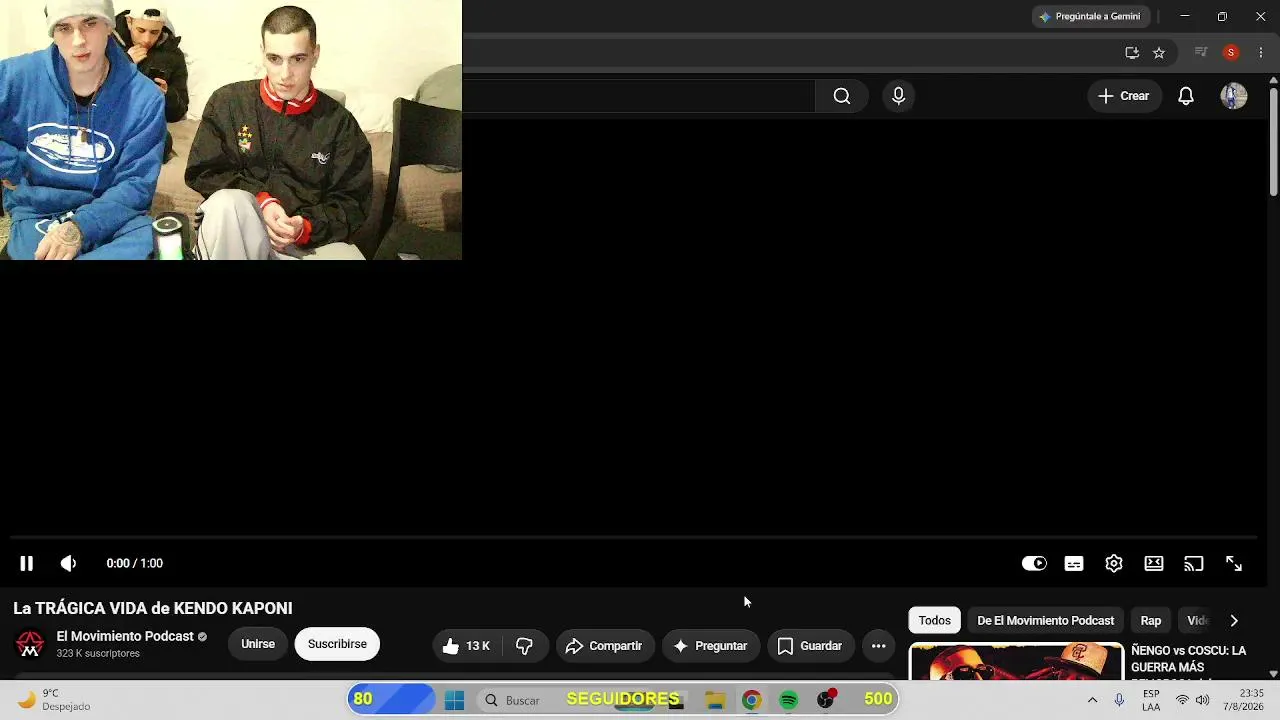Image resolution: width=1280 pixels, height=720 pixels.
Task: Cast the video to a TV
Action: pos(1194,564)
